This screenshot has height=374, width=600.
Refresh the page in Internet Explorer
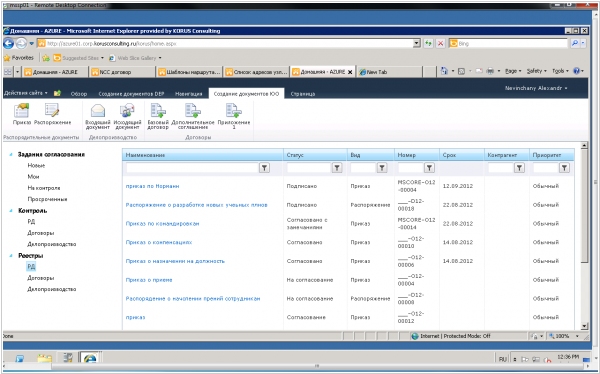428,44
